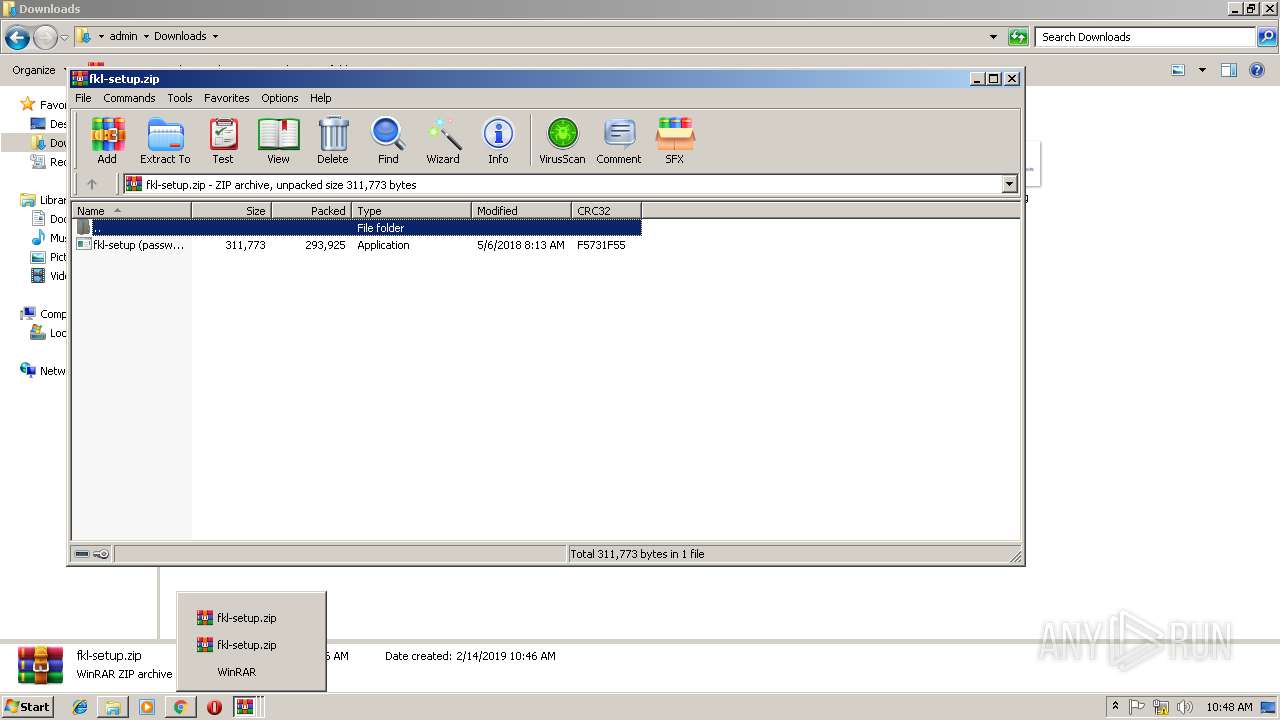The image size is (1280, 720).
Task: Sort by CRC32 column header
Action: click(x=606, y=211)
